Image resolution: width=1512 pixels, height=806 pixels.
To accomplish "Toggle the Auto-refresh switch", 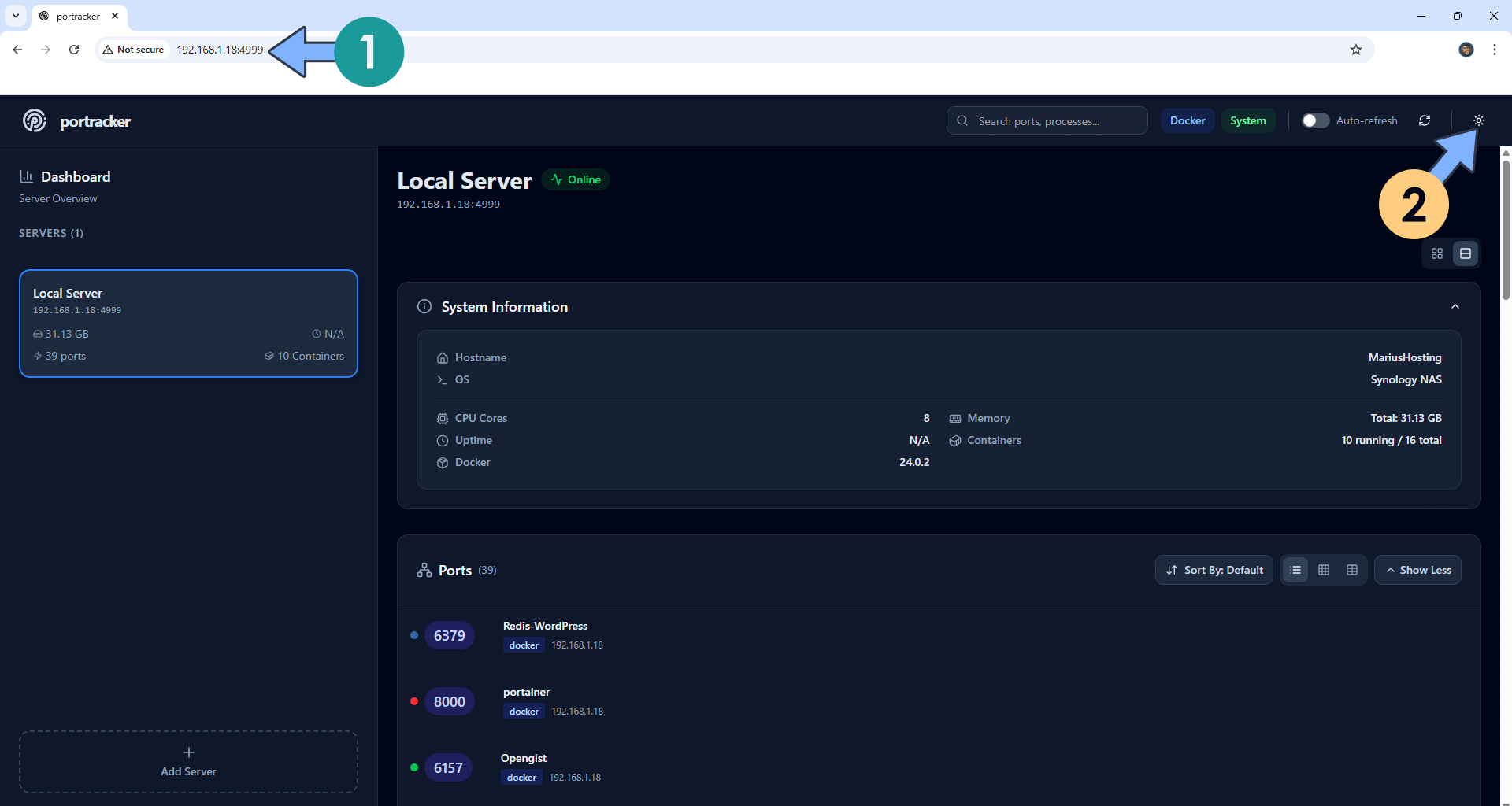I will 1315,120.
